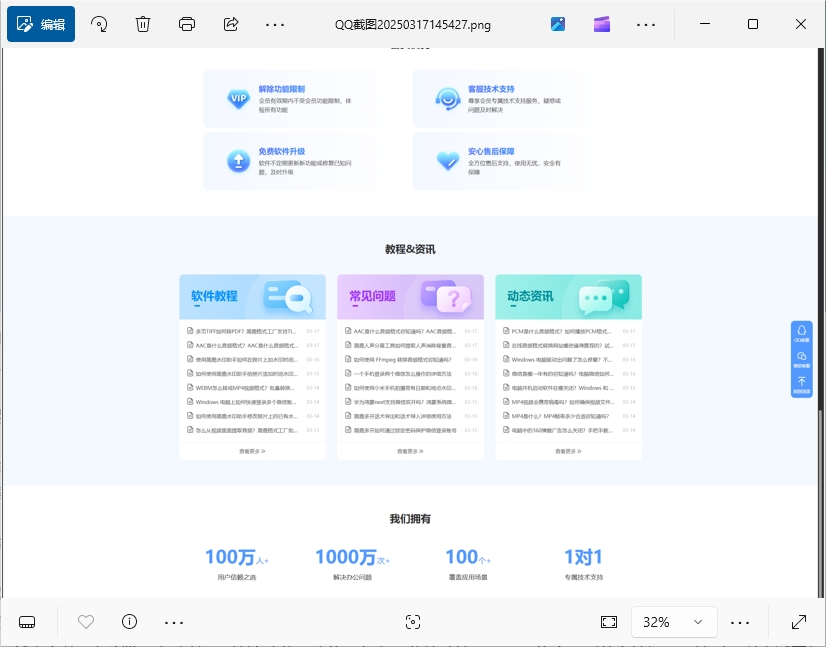Toggle fit image to window

(x=609, y=622)
